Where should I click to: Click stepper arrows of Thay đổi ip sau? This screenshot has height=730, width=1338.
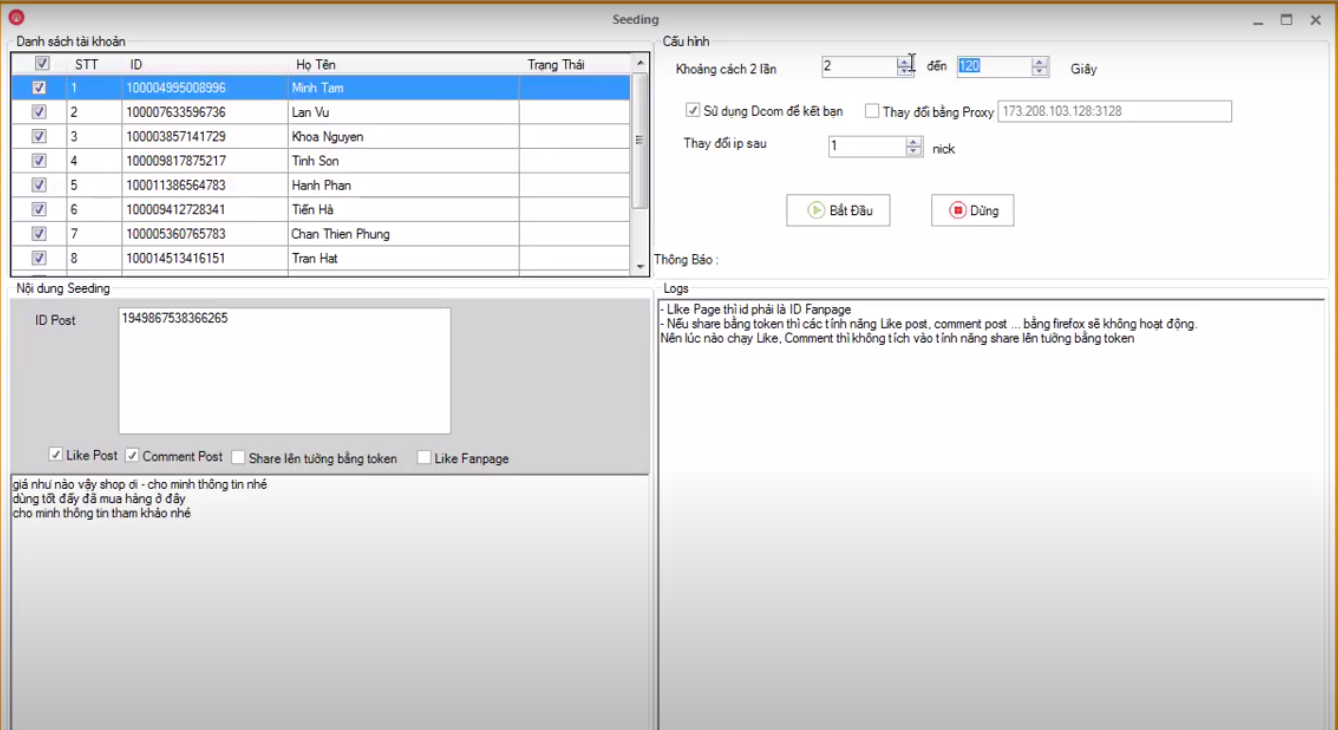coord(913,147)
